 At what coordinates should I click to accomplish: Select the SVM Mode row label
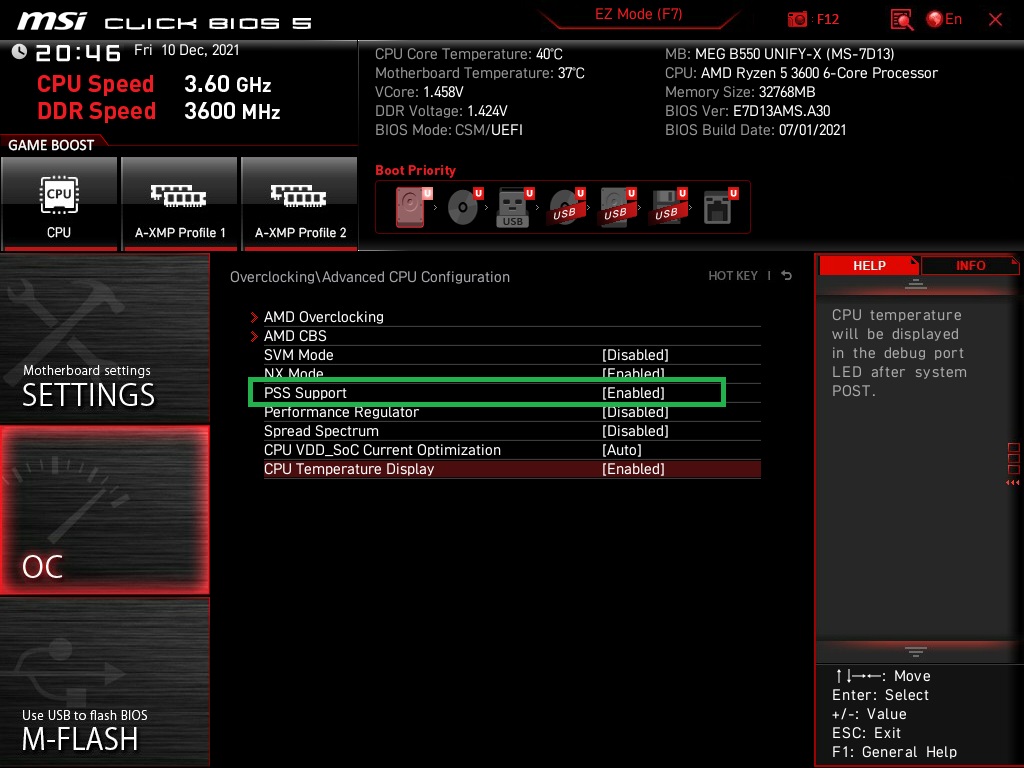[298, 355]
